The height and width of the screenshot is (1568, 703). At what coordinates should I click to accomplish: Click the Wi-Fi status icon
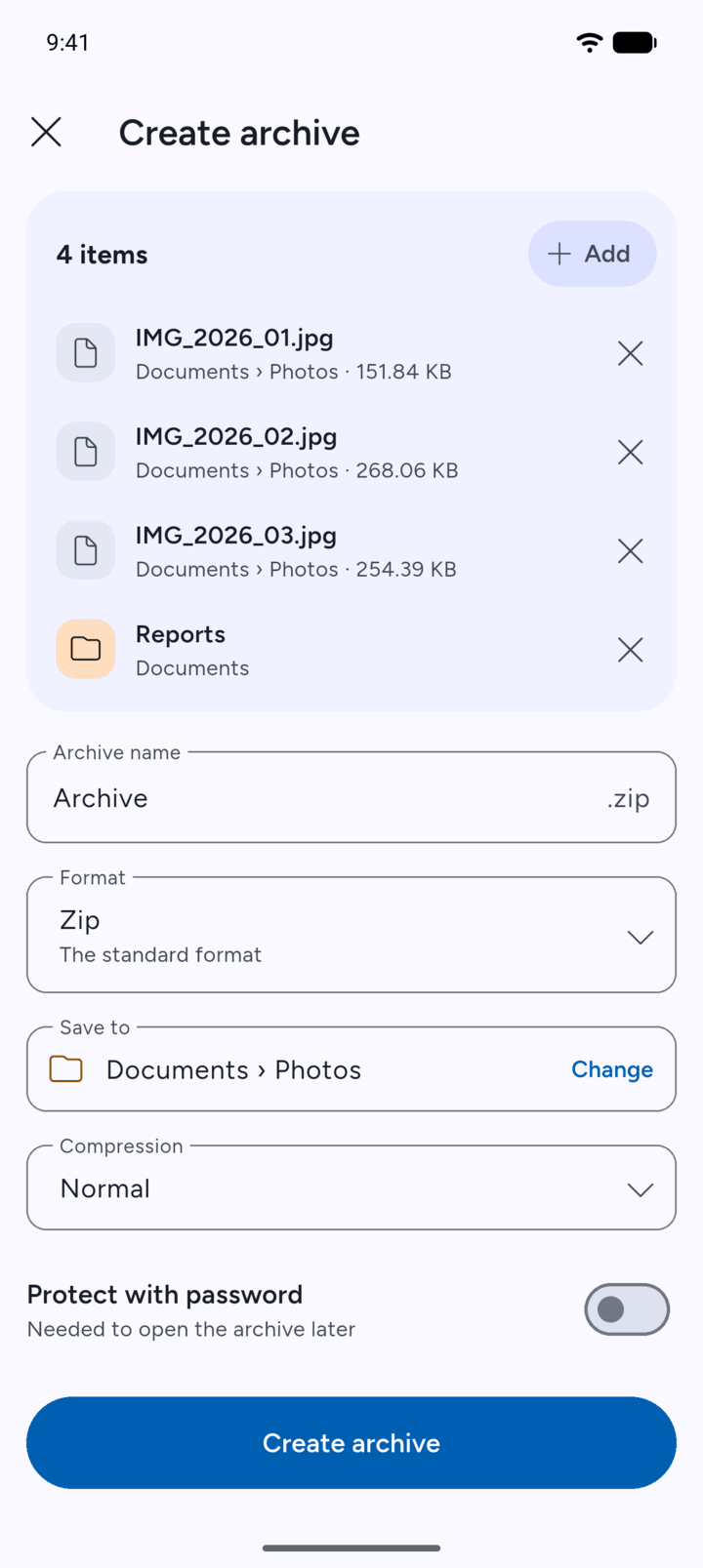coord(590,42)
